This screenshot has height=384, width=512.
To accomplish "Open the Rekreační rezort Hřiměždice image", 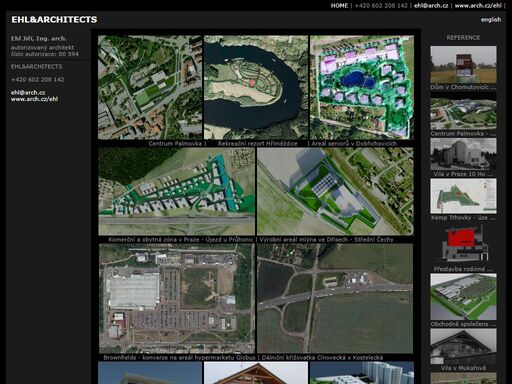I will [x=256, y=87].
